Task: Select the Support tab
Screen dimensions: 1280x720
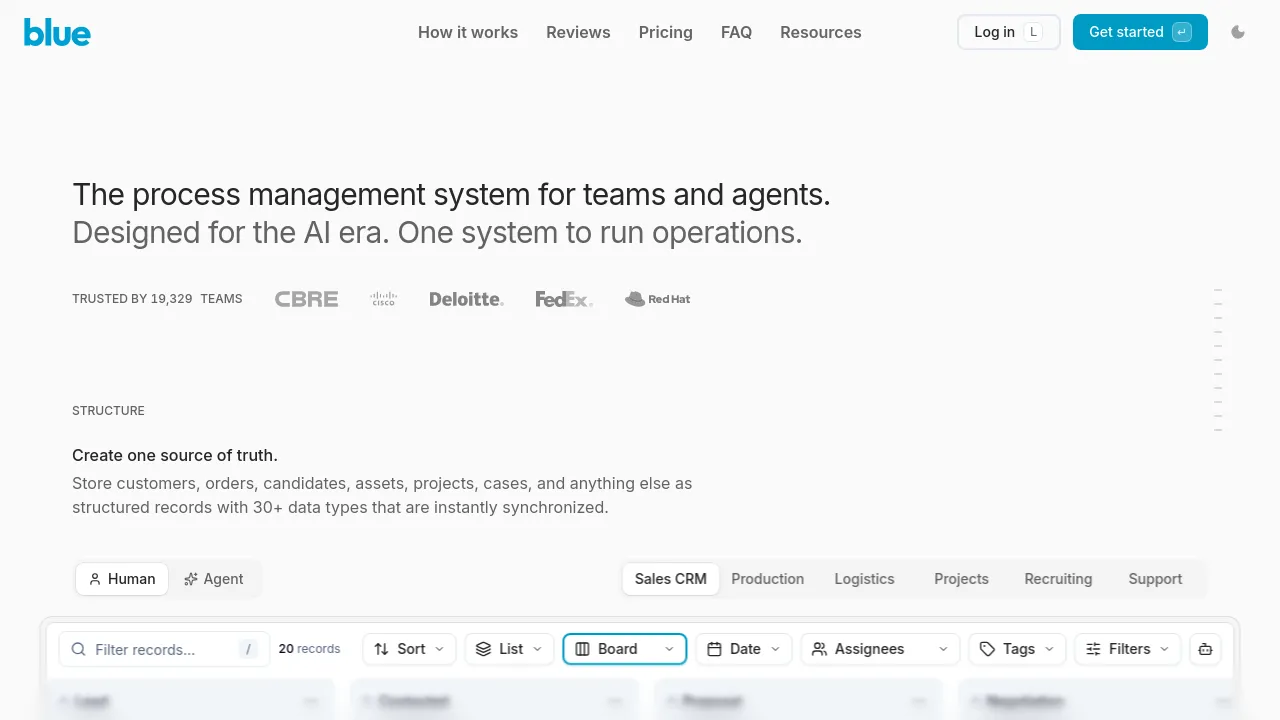Action: point(1155,579)
